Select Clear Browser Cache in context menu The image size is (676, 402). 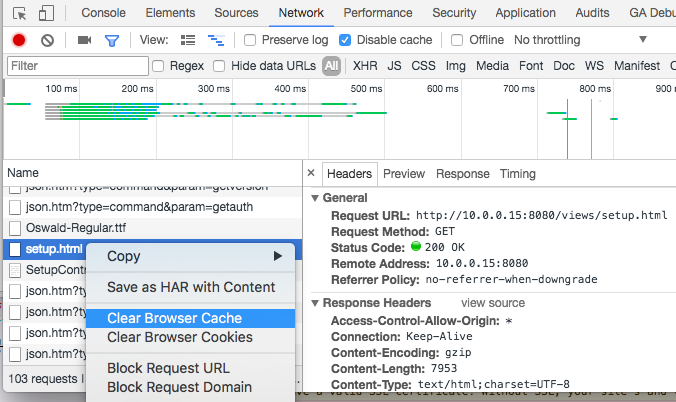[x=174, y=319]
